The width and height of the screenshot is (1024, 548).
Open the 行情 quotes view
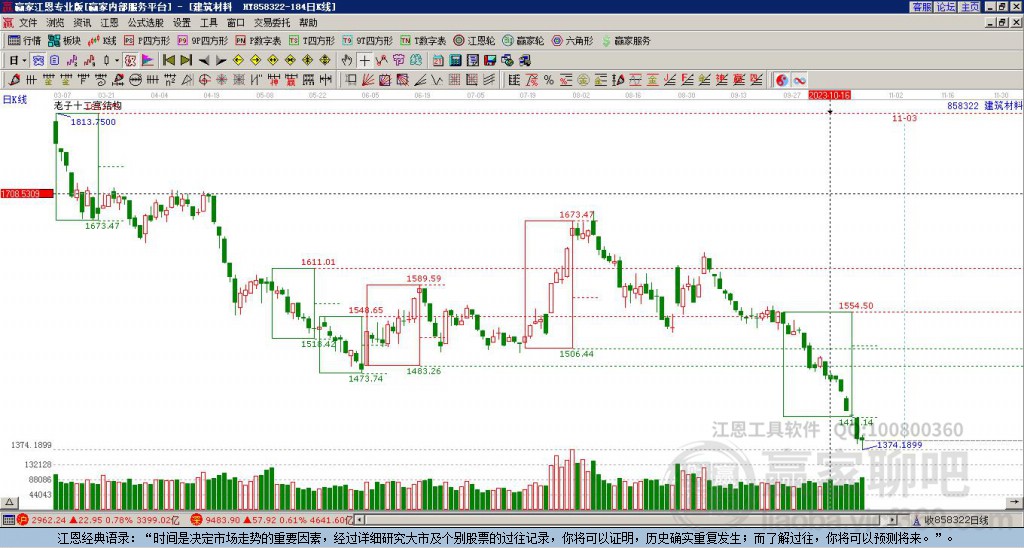point(24,40)
